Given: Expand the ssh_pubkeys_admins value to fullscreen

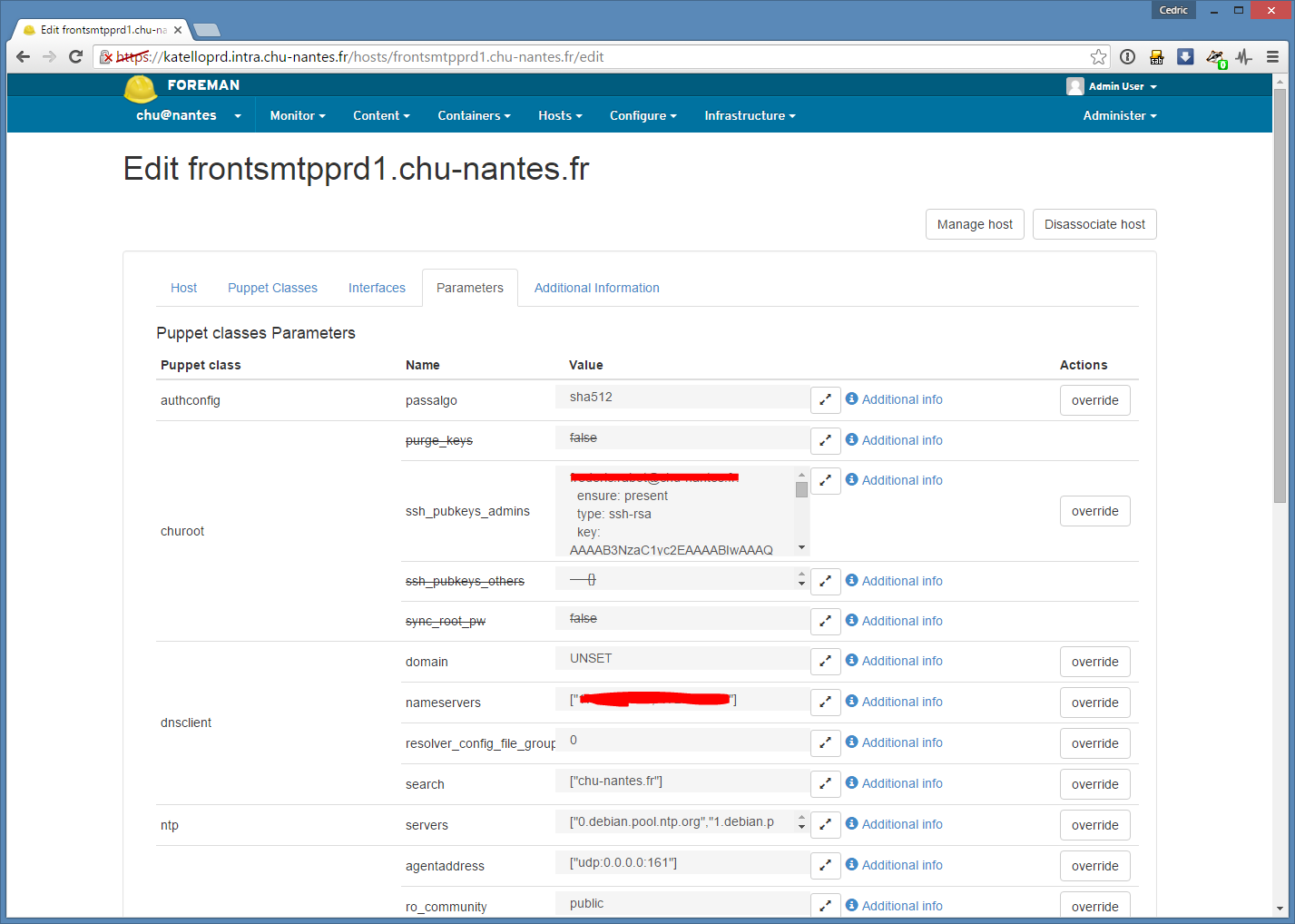Looking at the screenshot, I should pyautogui.click(x=825, y=480).
